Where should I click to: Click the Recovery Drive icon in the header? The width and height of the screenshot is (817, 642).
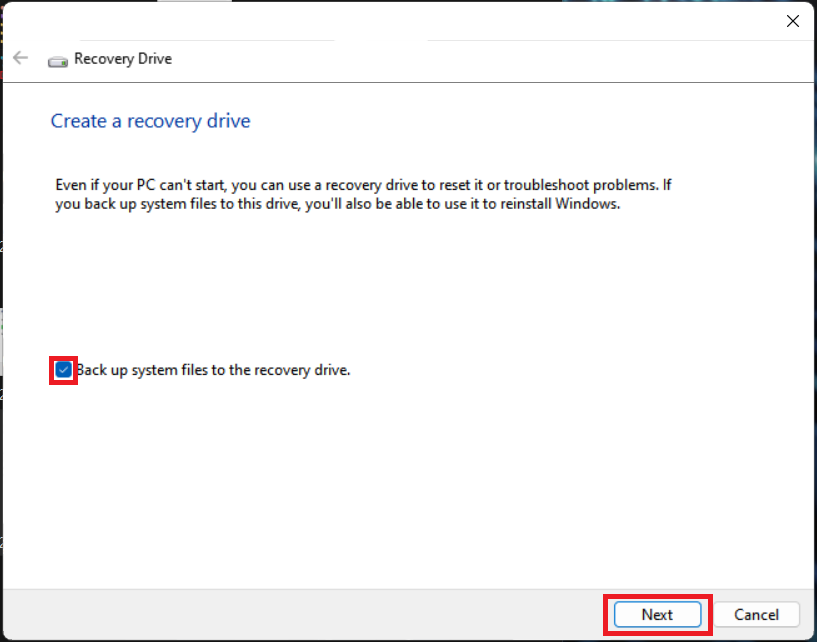click(58, 61)
